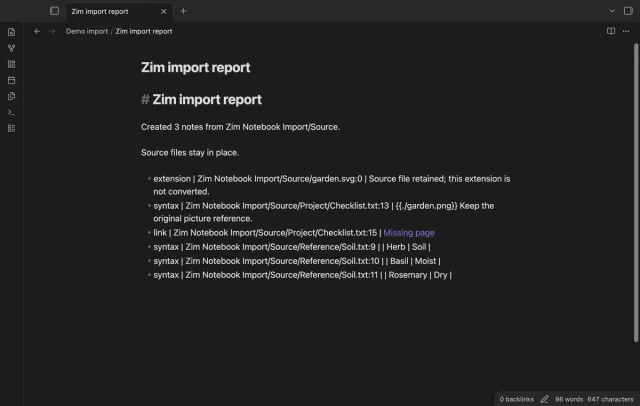Click the vertical scrollbar thumb
This screenshot has width=640, height=406.
click(636, 192)
